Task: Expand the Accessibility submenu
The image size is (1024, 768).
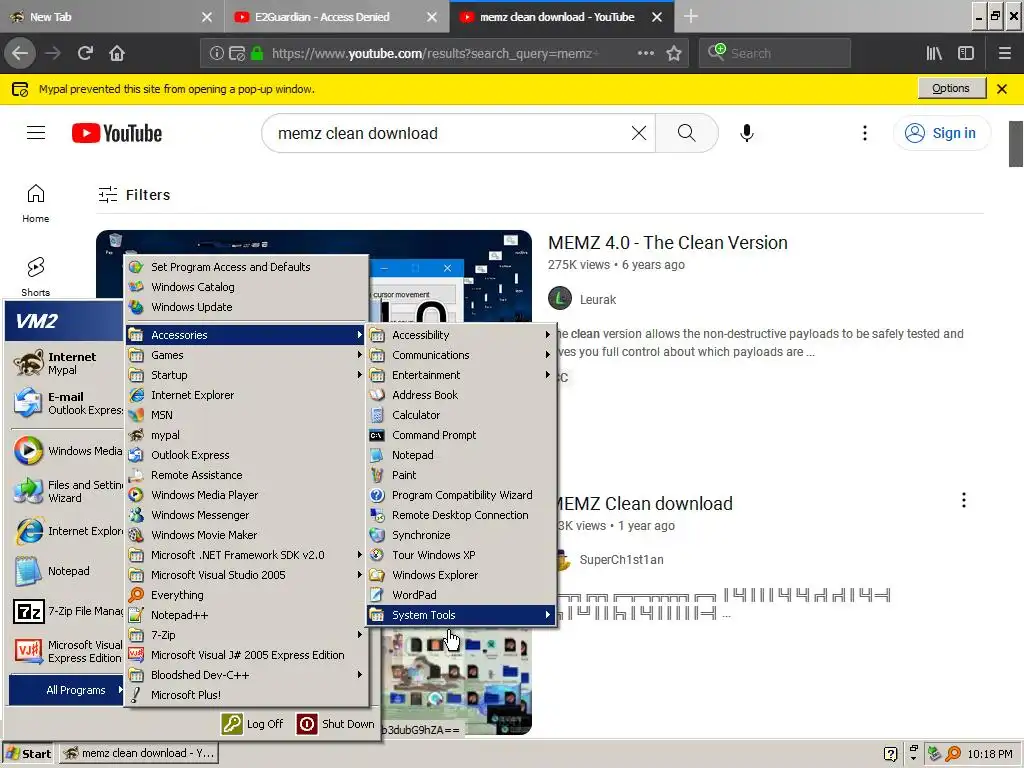Action: pyautogui.click(x=461, y=335)
